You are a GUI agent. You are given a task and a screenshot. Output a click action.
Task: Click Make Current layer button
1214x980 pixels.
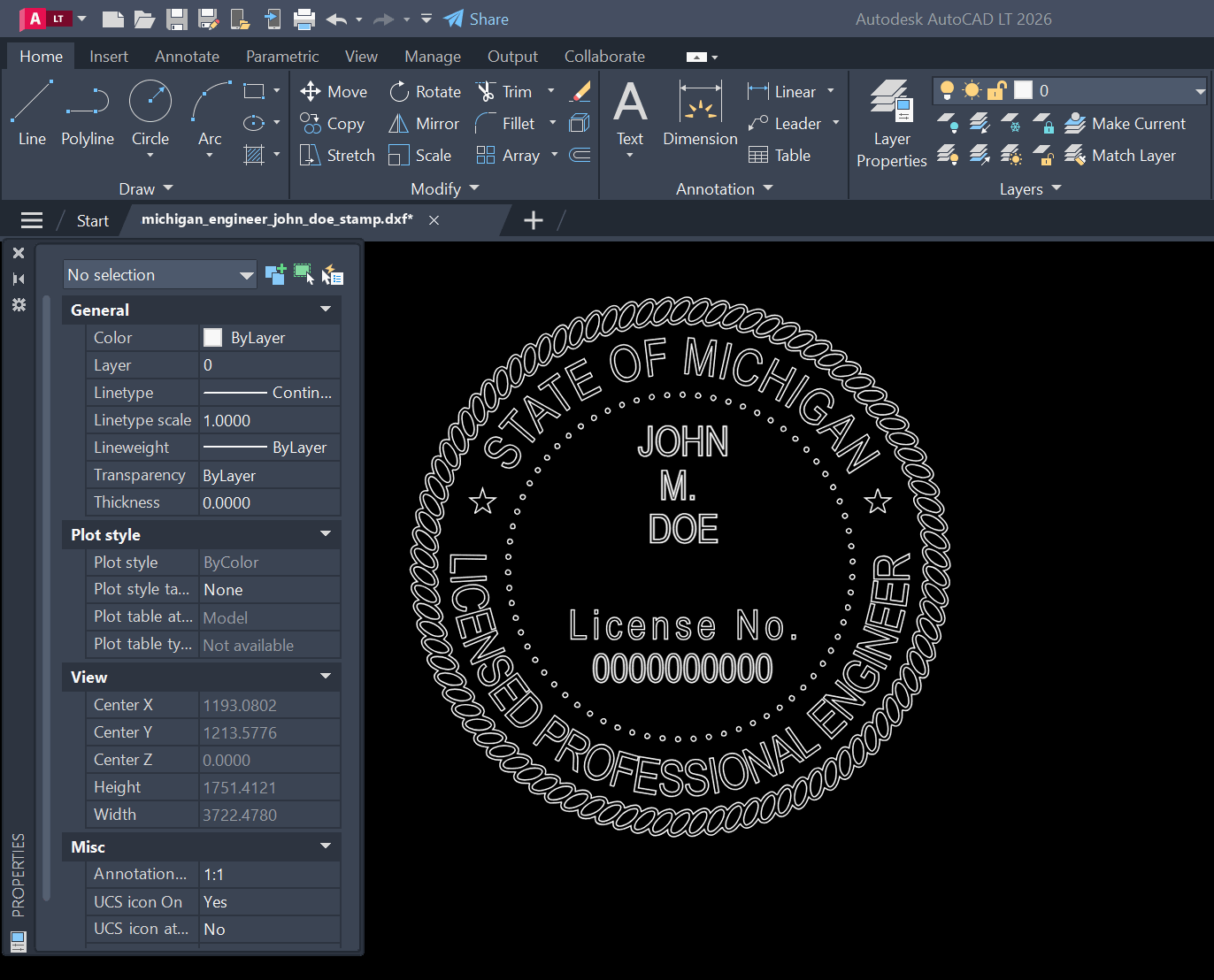pos(1125,123)
